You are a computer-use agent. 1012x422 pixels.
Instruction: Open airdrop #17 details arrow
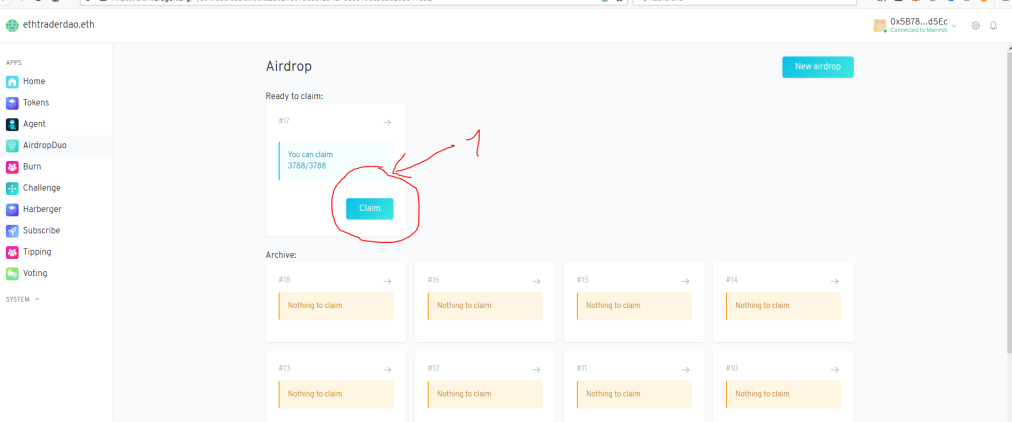pos(387,122)
